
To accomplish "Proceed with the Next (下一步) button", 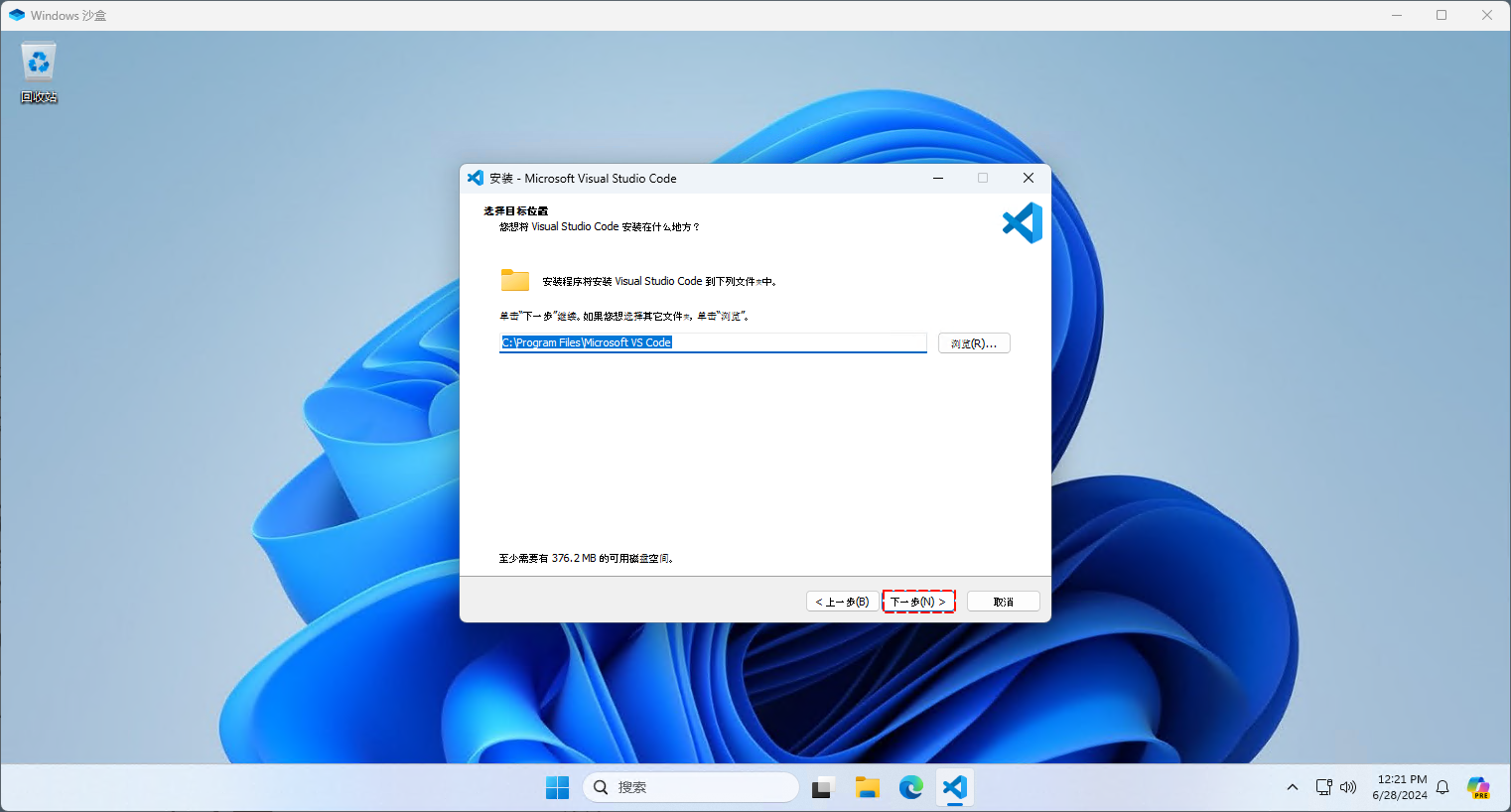I will pos(918,602).
